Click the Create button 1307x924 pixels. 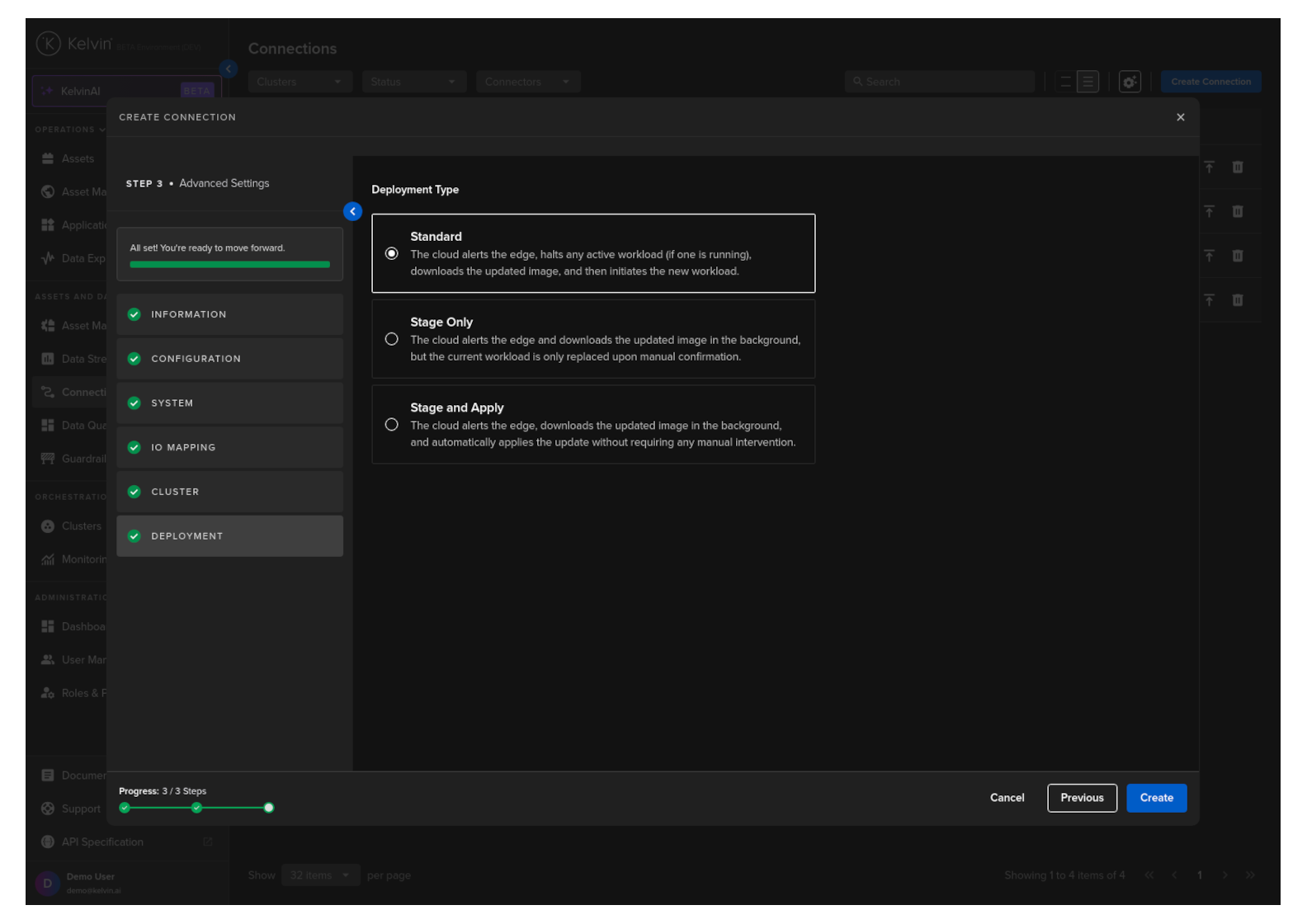[x=1156, y=798]
